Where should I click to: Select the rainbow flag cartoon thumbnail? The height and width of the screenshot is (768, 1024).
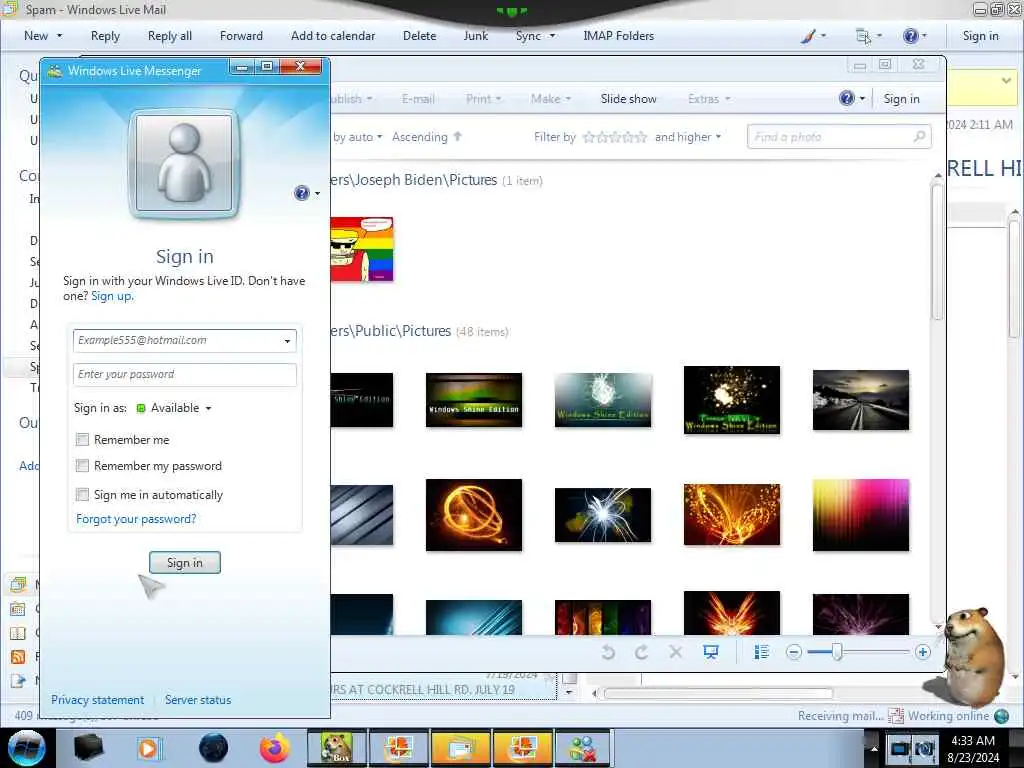pos(362,249)
